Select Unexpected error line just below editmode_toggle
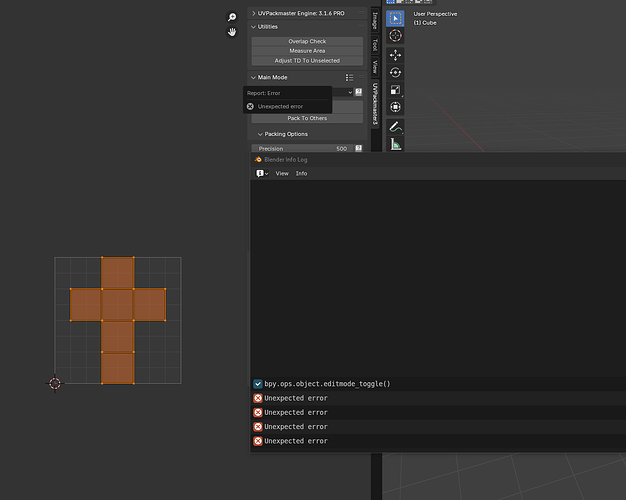 [x=438, y=398]
